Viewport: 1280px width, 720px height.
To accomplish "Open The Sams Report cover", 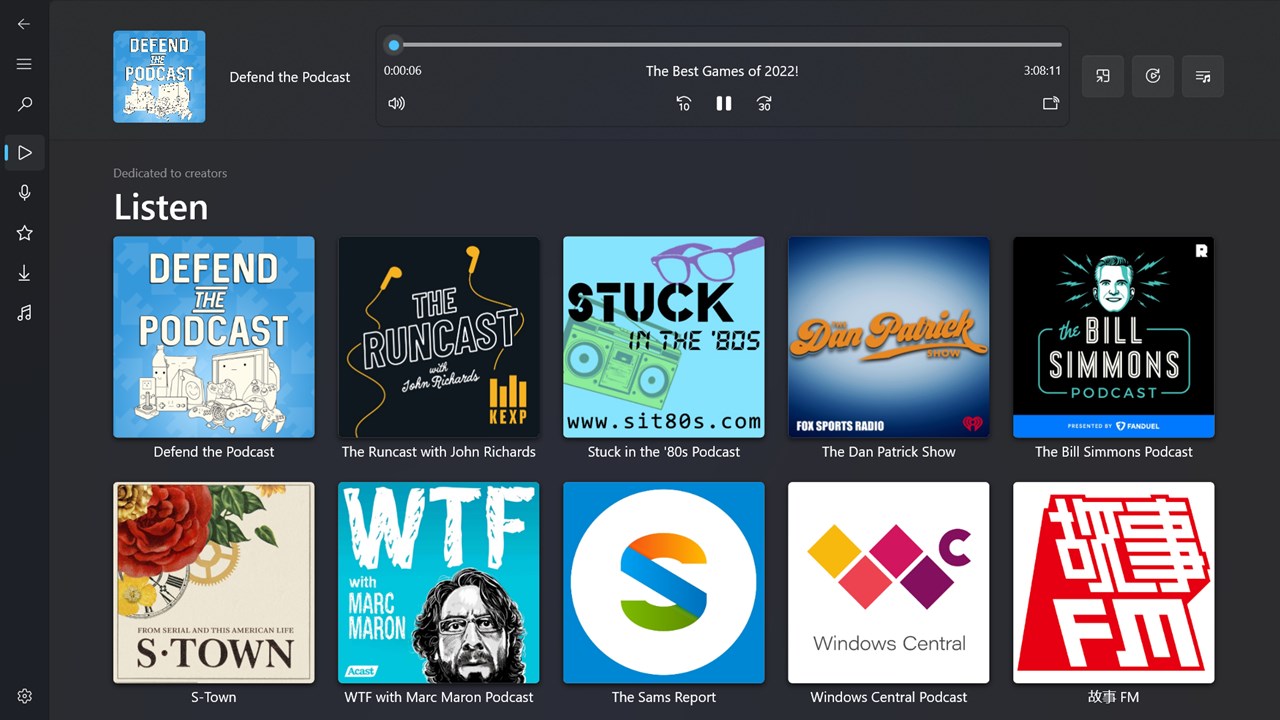I will pos(664,583).
